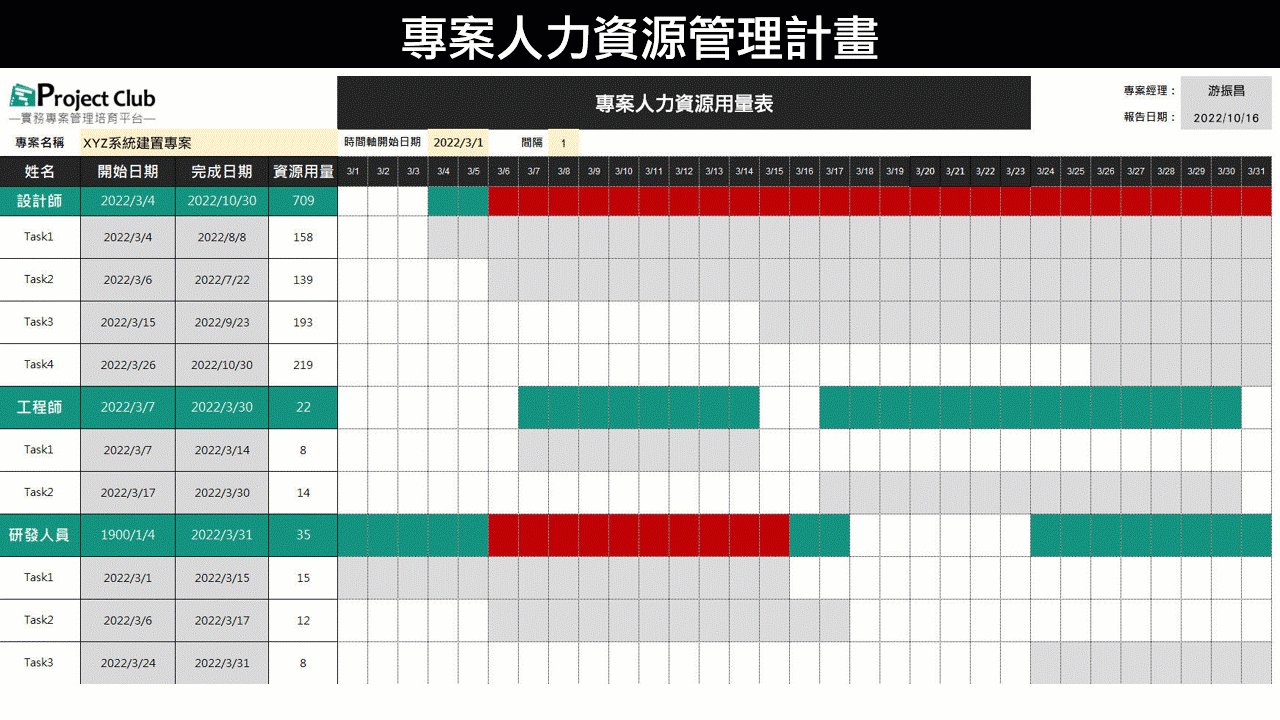Click resource usage value 193
The height and width of the screenshot is (720, 1280).
coord(303,322)
